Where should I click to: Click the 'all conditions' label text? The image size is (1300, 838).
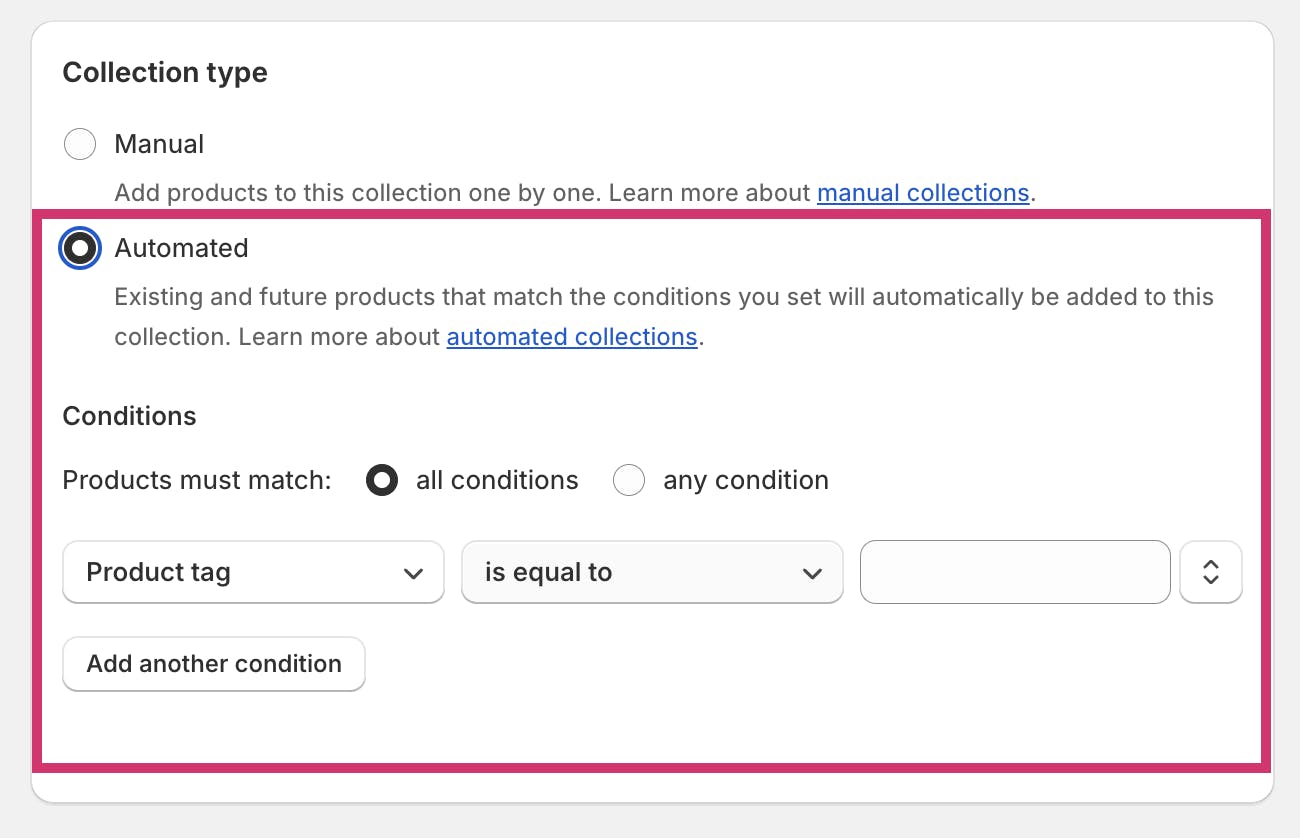497,481
